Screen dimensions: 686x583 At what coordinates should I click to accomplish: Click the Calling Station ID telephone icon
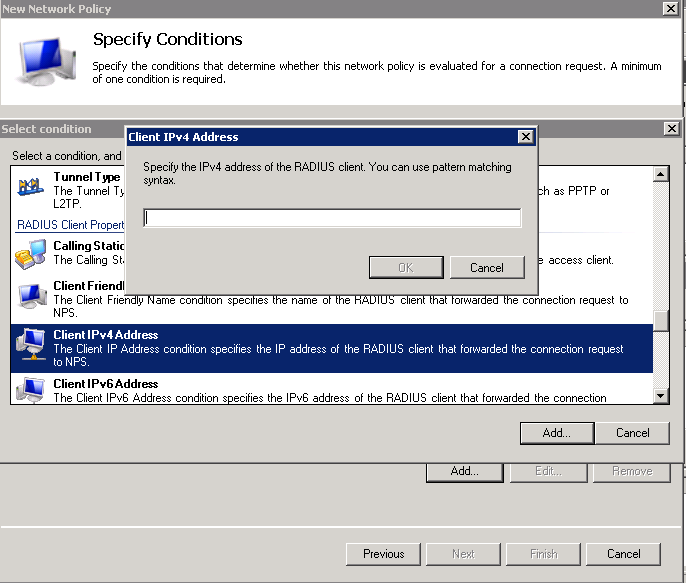pos(30,255)
